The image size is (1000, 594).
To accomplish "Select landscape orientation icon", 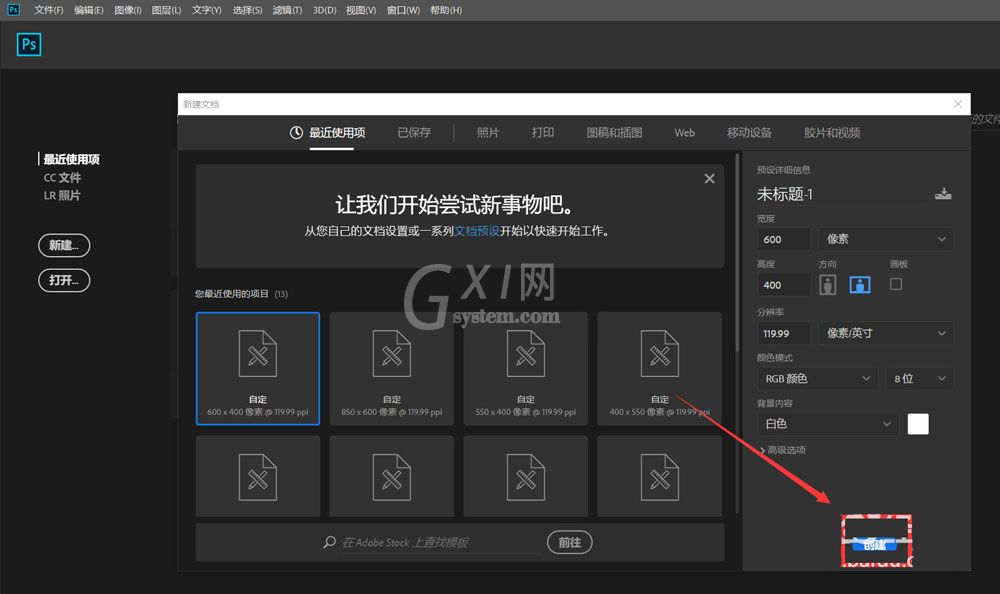I will point(860,285).
